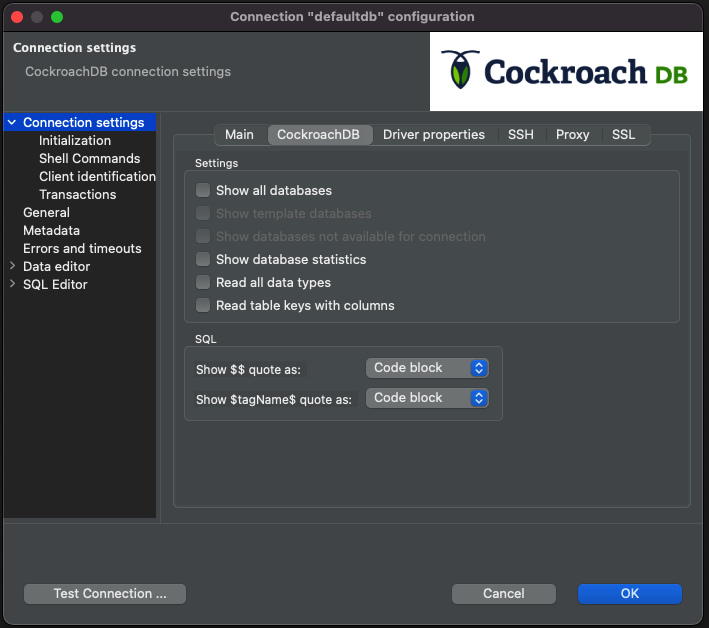The width and height of the screenshot is (709, 628).
Task: Select Initialization in sidebar tree
Action: pyautogui.click(x=75, y=141)
